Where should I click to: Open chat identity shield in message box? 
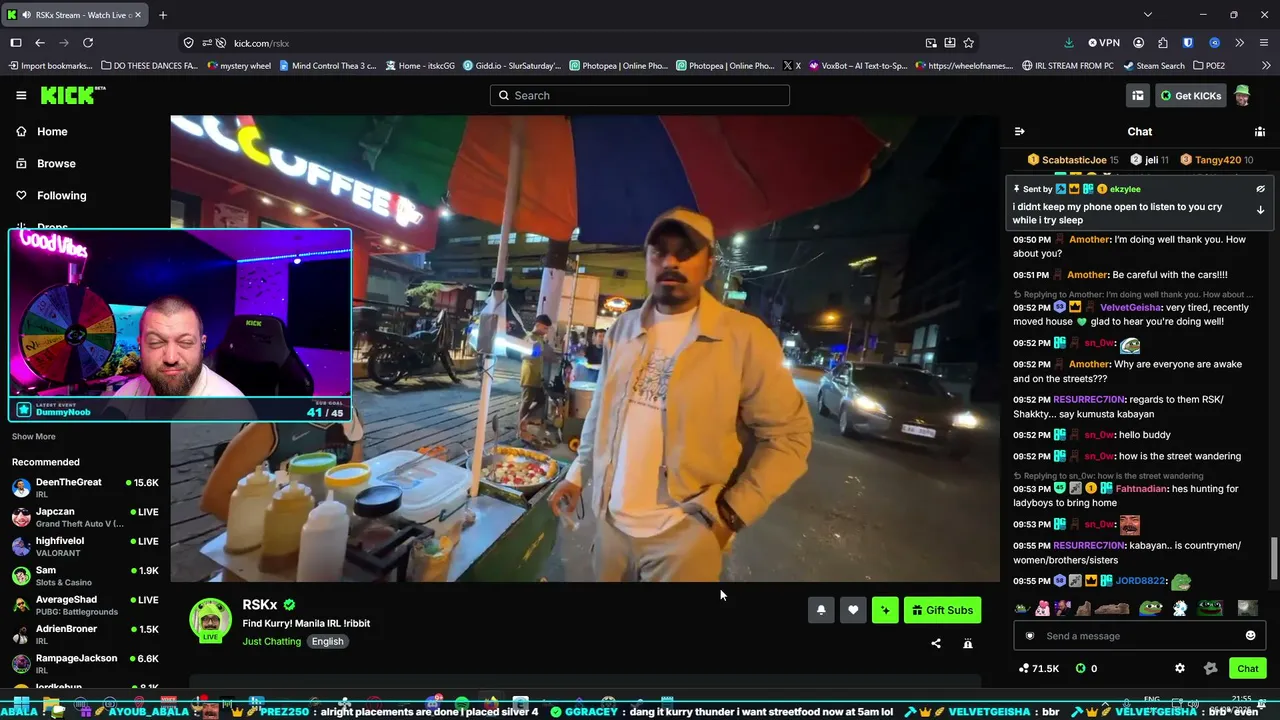tap(1030, 636)
